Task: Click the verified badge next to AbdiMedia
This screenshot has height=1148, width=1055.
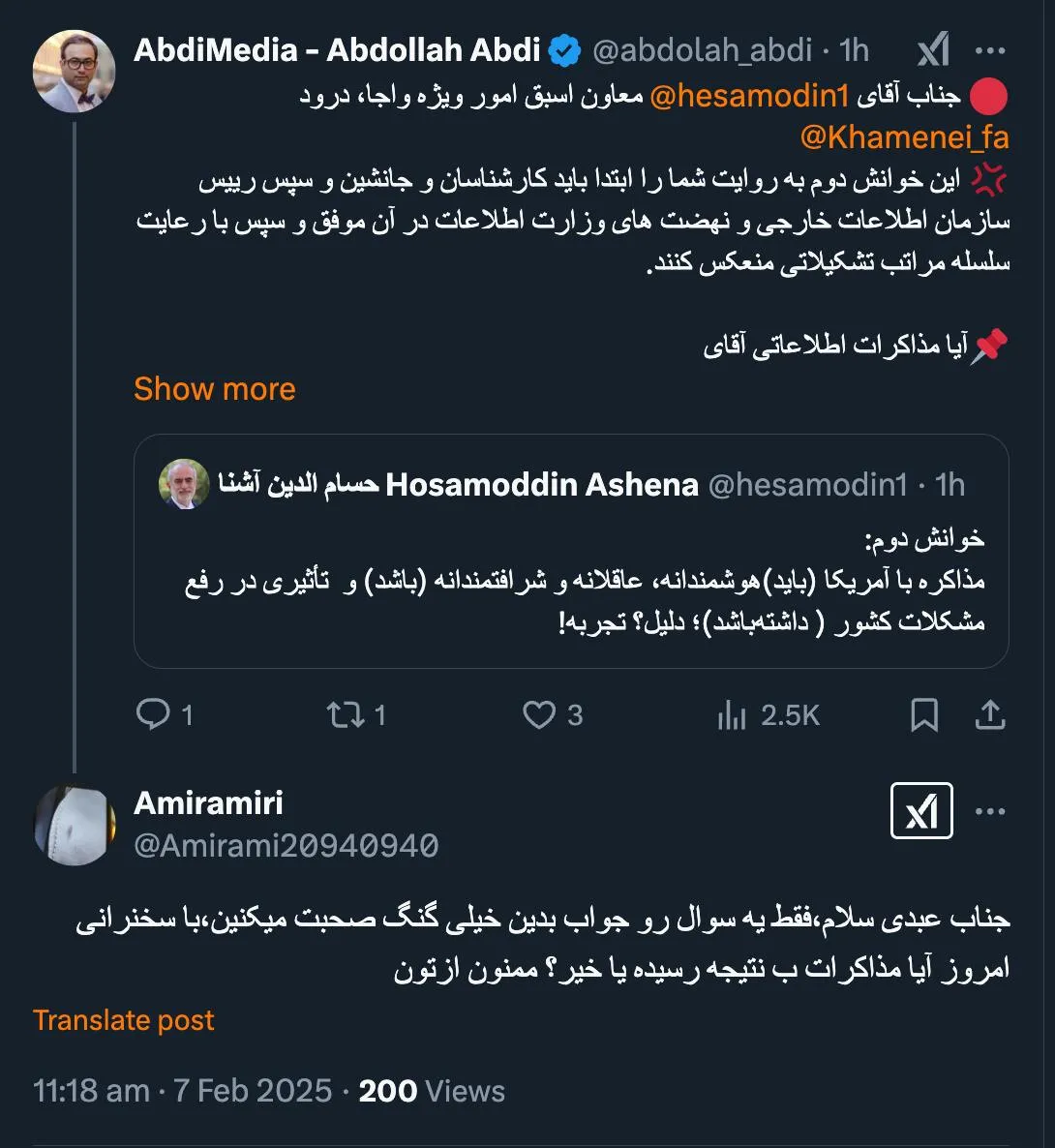Action: click(566, 49)
